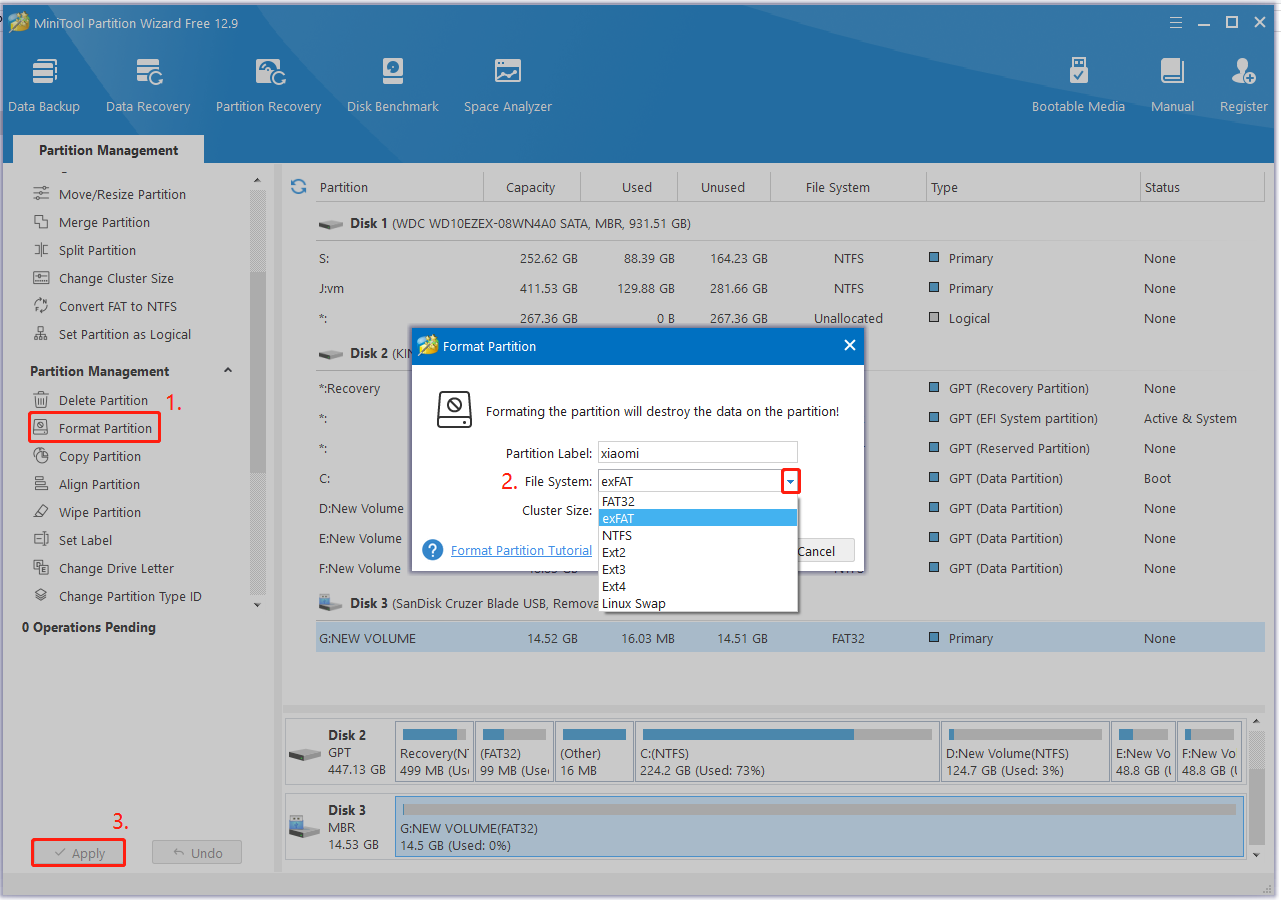Close the Format Partition dialog
Image resolution: width=1281 pixels, height=902 pixels.
[849, 346]
